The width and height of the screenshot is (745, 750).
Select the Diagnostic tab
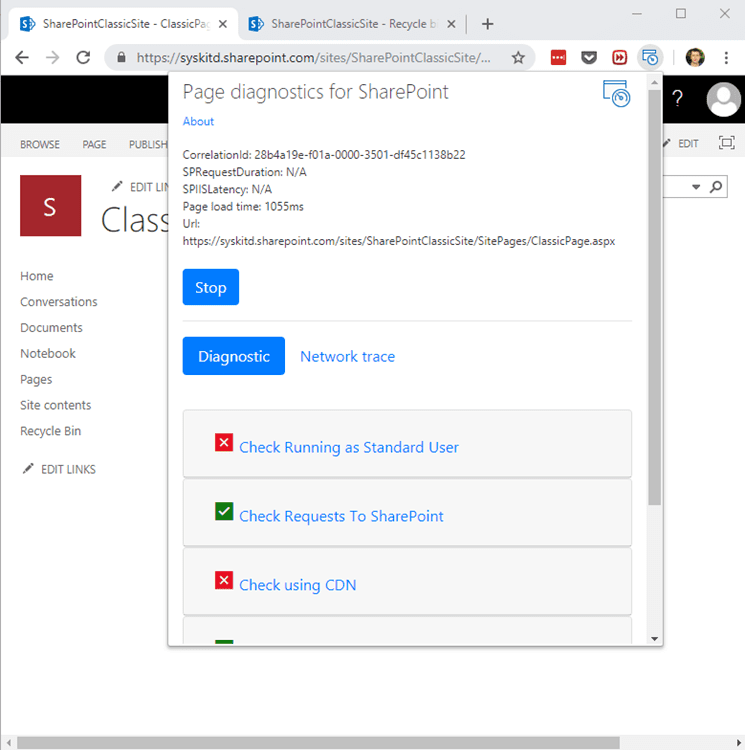tap(234, 356)
